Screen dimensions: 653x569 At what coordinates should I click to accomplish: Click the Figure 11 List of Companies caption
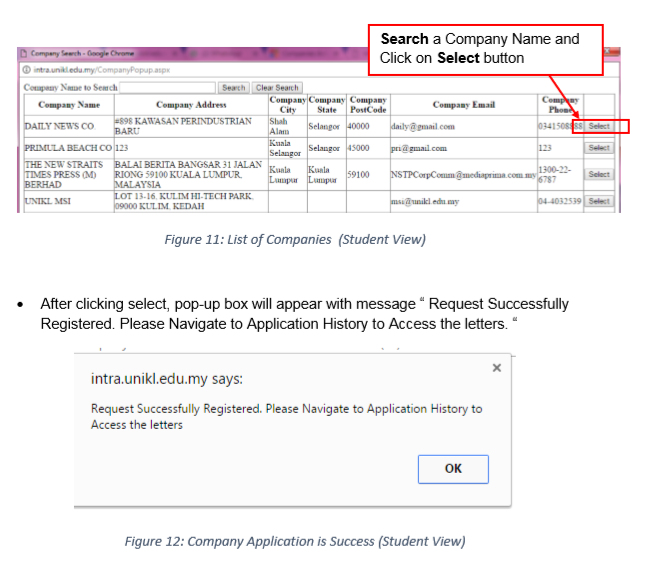(295, 240)
